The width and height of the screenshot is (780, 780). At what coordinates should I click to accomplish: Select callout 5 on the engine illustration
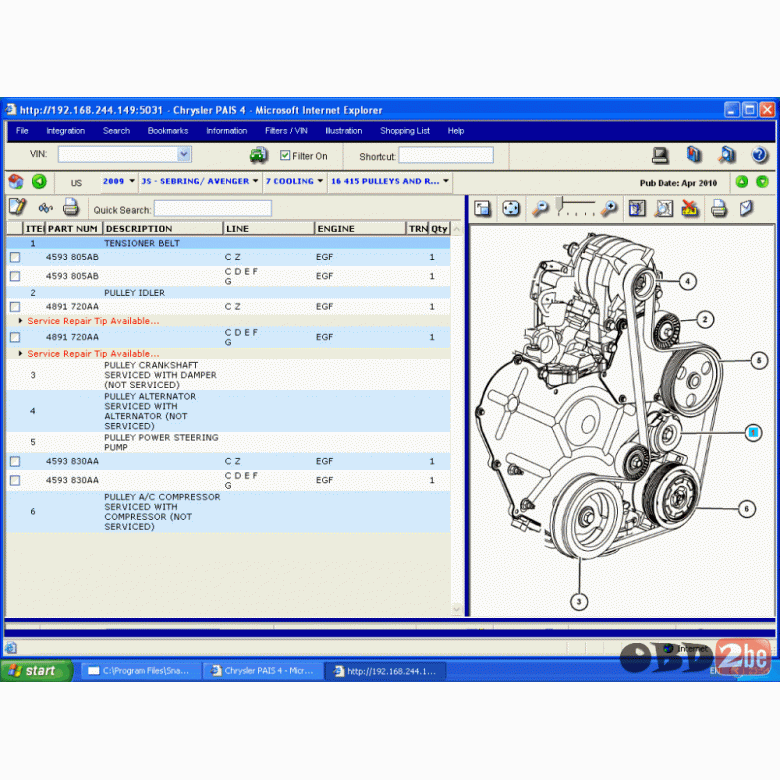coord(759,361)
